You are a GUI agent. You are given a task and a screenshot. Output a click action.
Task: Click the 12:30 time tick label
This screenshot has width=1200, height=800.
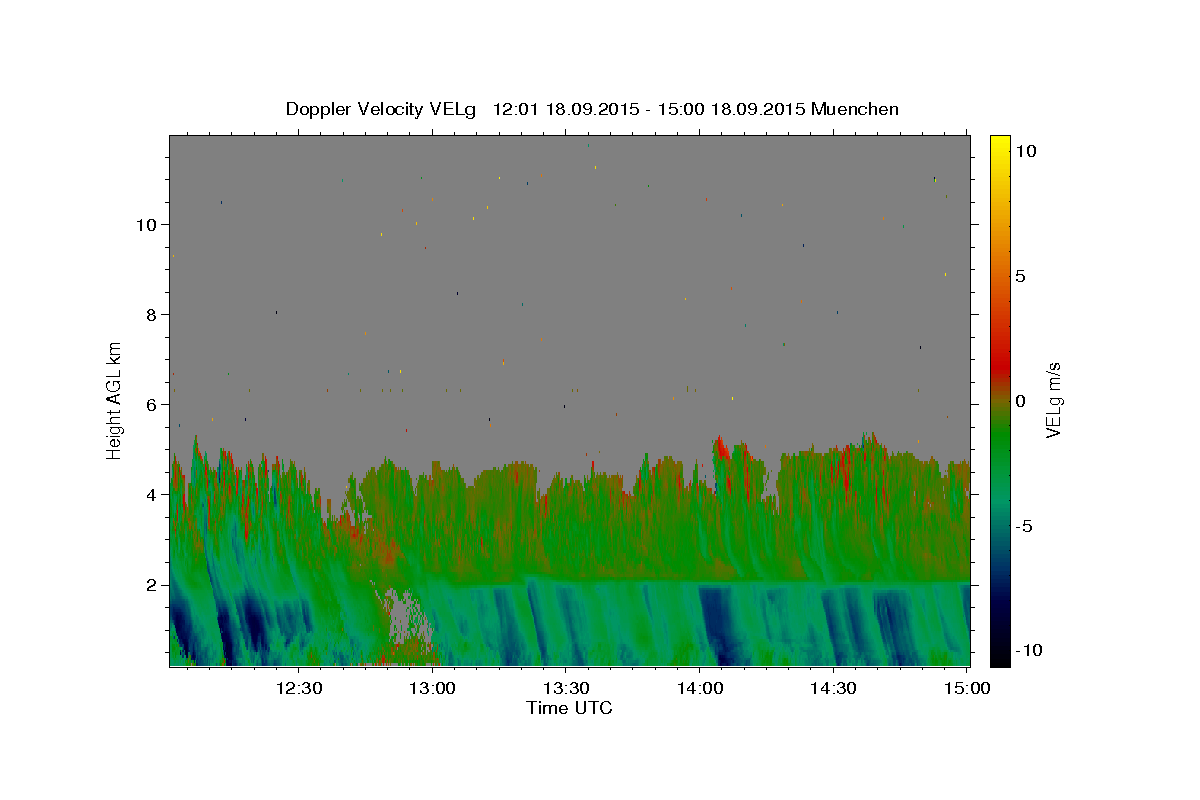[x=299, y=688]
